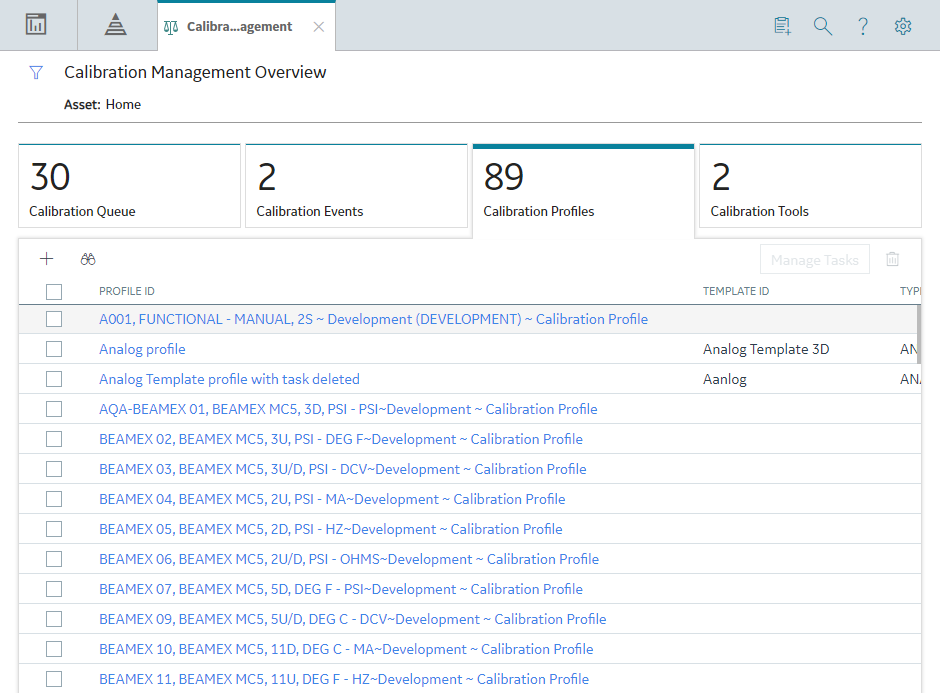Check the BEAMEX 09 row checkbox
Screen dimensions: 940x693
pos(54,619)
